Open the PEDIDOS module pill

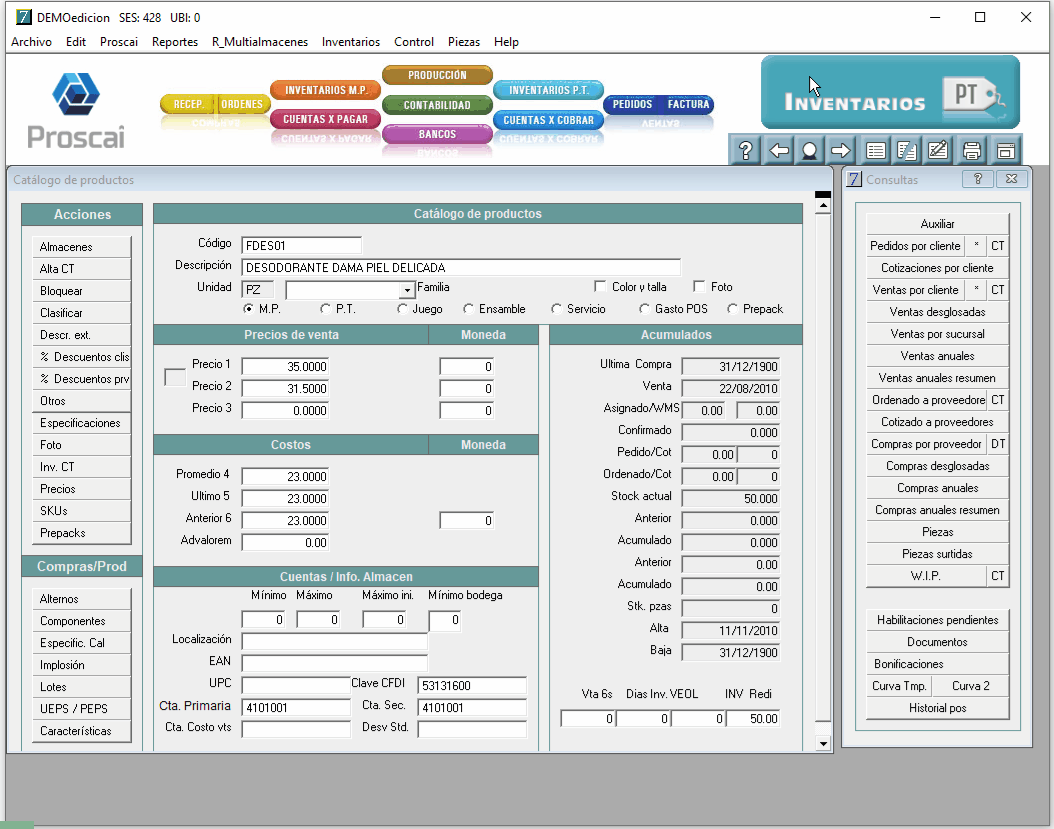pyautogui.click(x=632, y=104)
